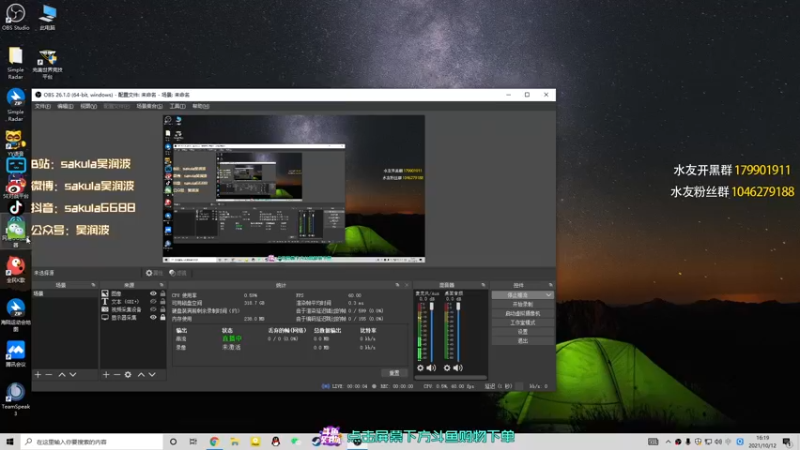Image resolution: width=800 pixels, height=450 pixels.
Task: Open the 视图(V) menu
Action: pyautogui.click(x=88, y=106)
